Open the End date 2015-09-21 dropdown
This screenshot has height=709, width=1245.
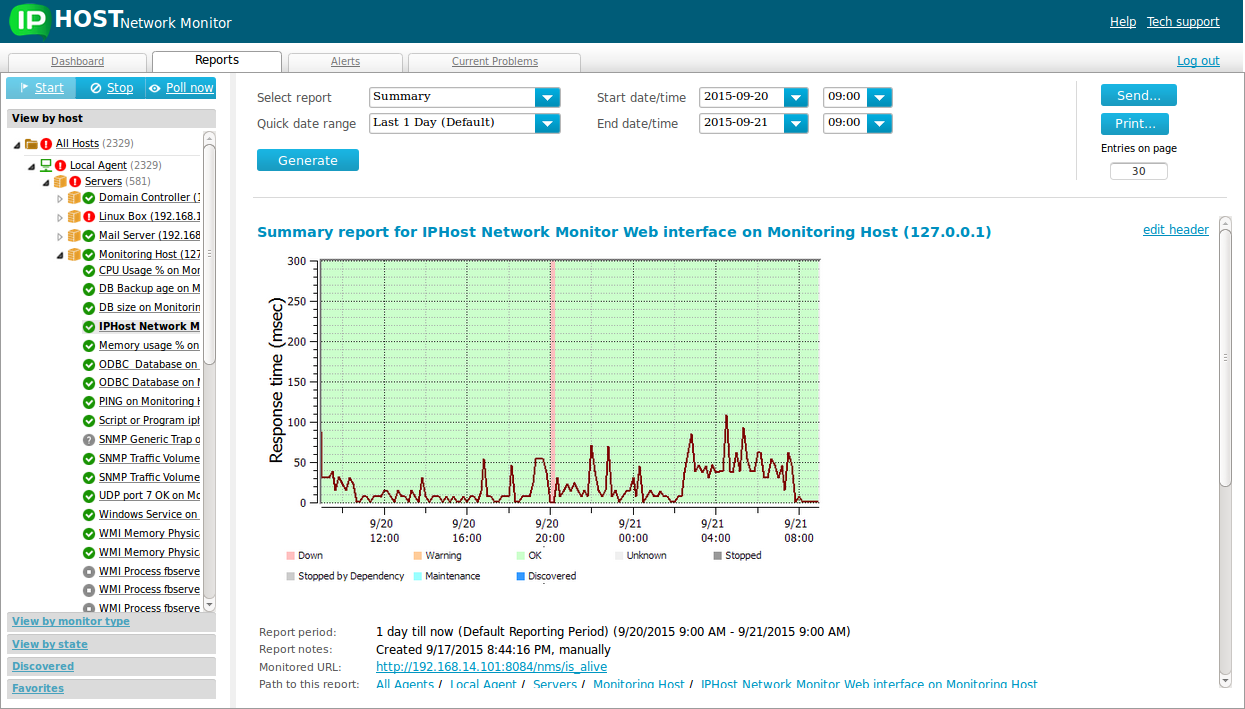(796, 123)
